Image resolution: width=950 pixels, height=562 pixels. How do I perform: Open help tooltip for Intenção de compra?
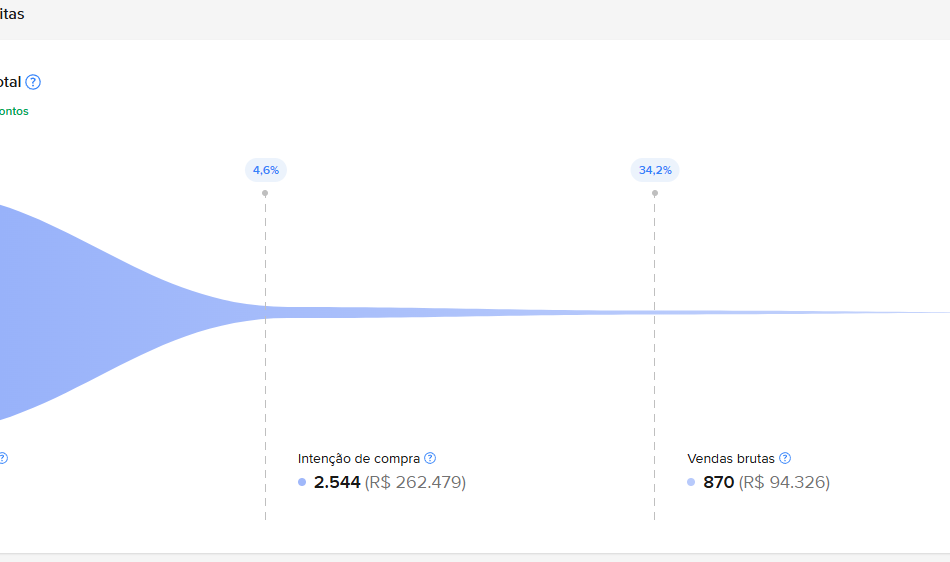coord(430,458)
